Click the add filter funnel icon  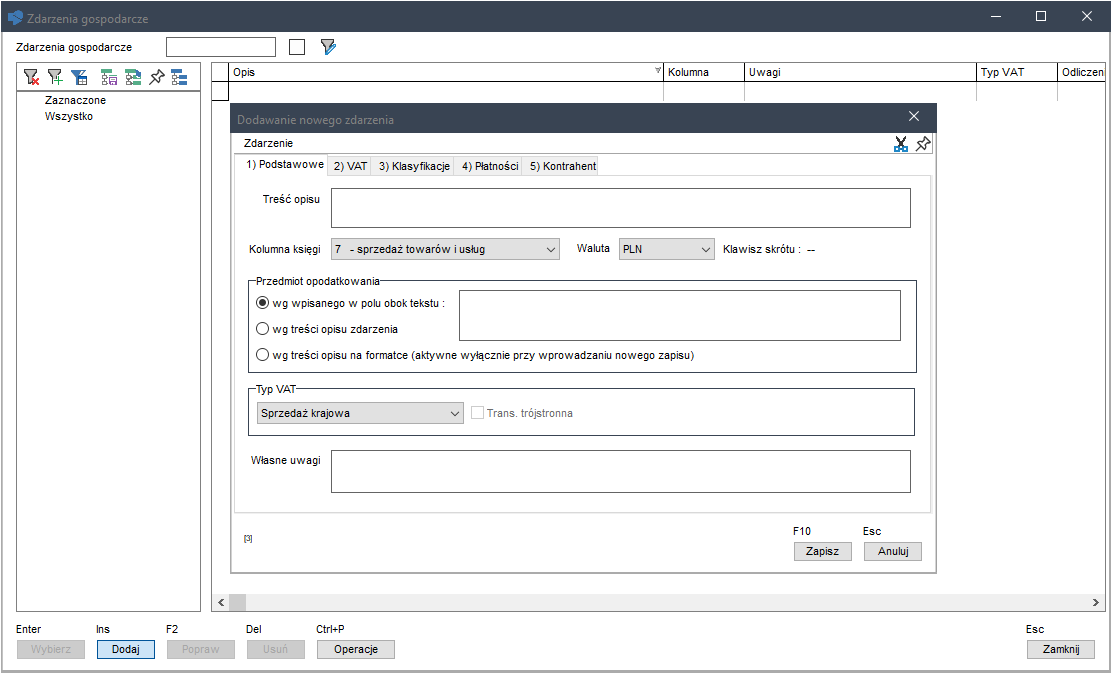(55, 77)
